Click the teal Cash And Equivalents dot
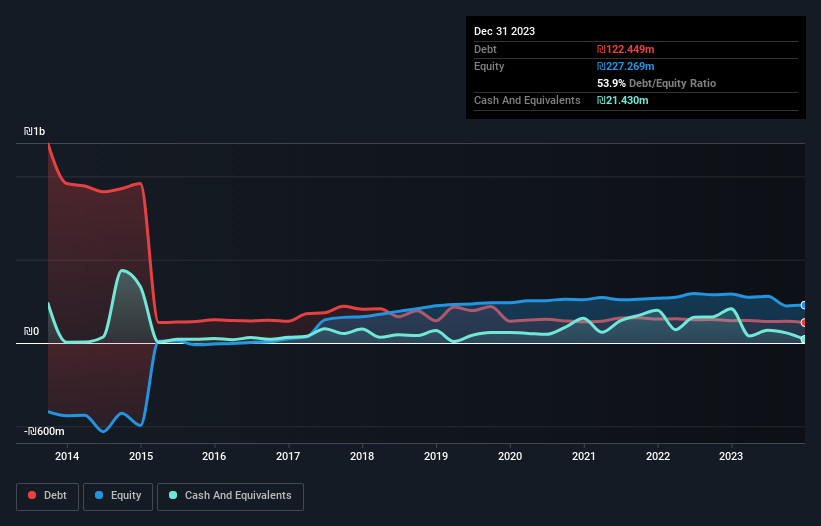The image size is (821, 526). (173, 495)
